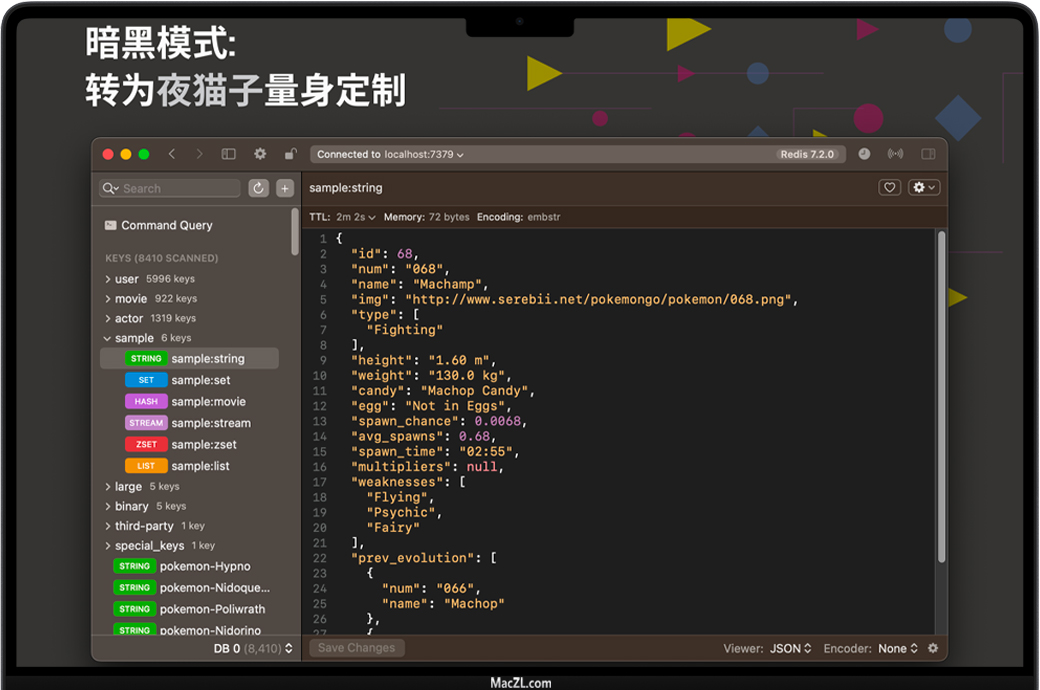
Task: Open Command Query in the sidebar
Action: [166, 225]
